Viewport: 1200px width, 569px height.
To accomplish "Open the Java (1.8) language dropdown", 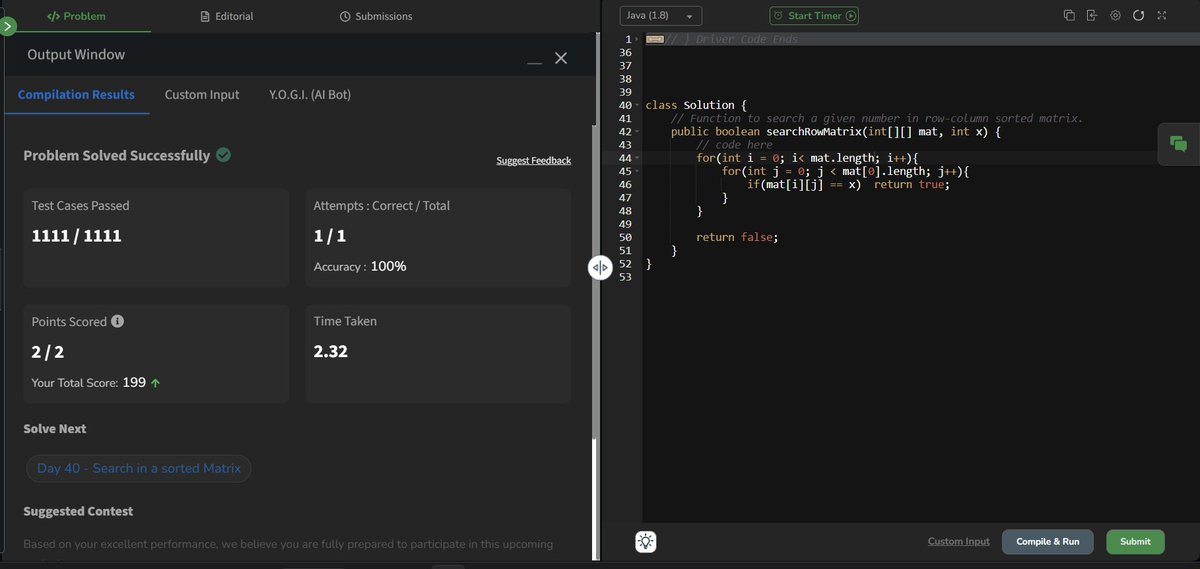I will click(660, 16).
